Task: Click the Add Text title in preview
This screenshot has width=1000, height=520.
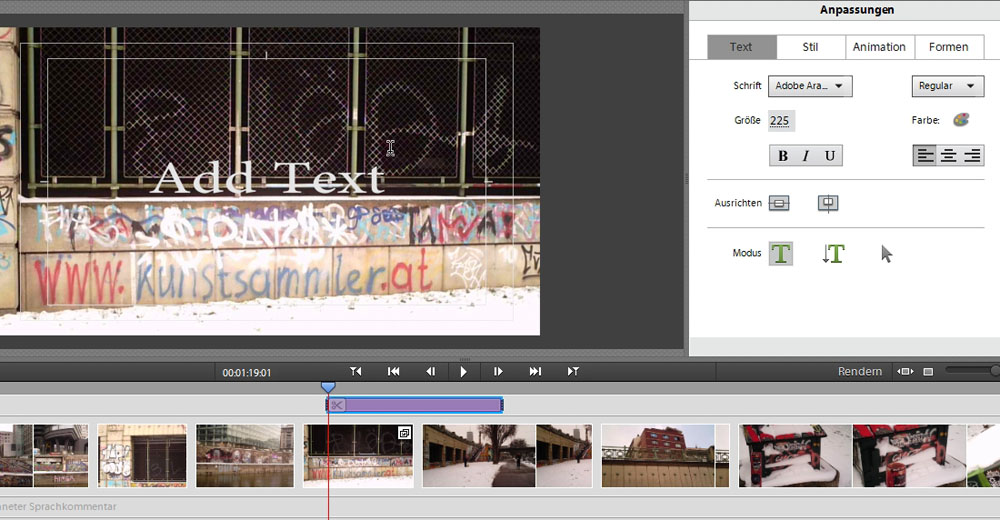Action: [x=267, y=178]
